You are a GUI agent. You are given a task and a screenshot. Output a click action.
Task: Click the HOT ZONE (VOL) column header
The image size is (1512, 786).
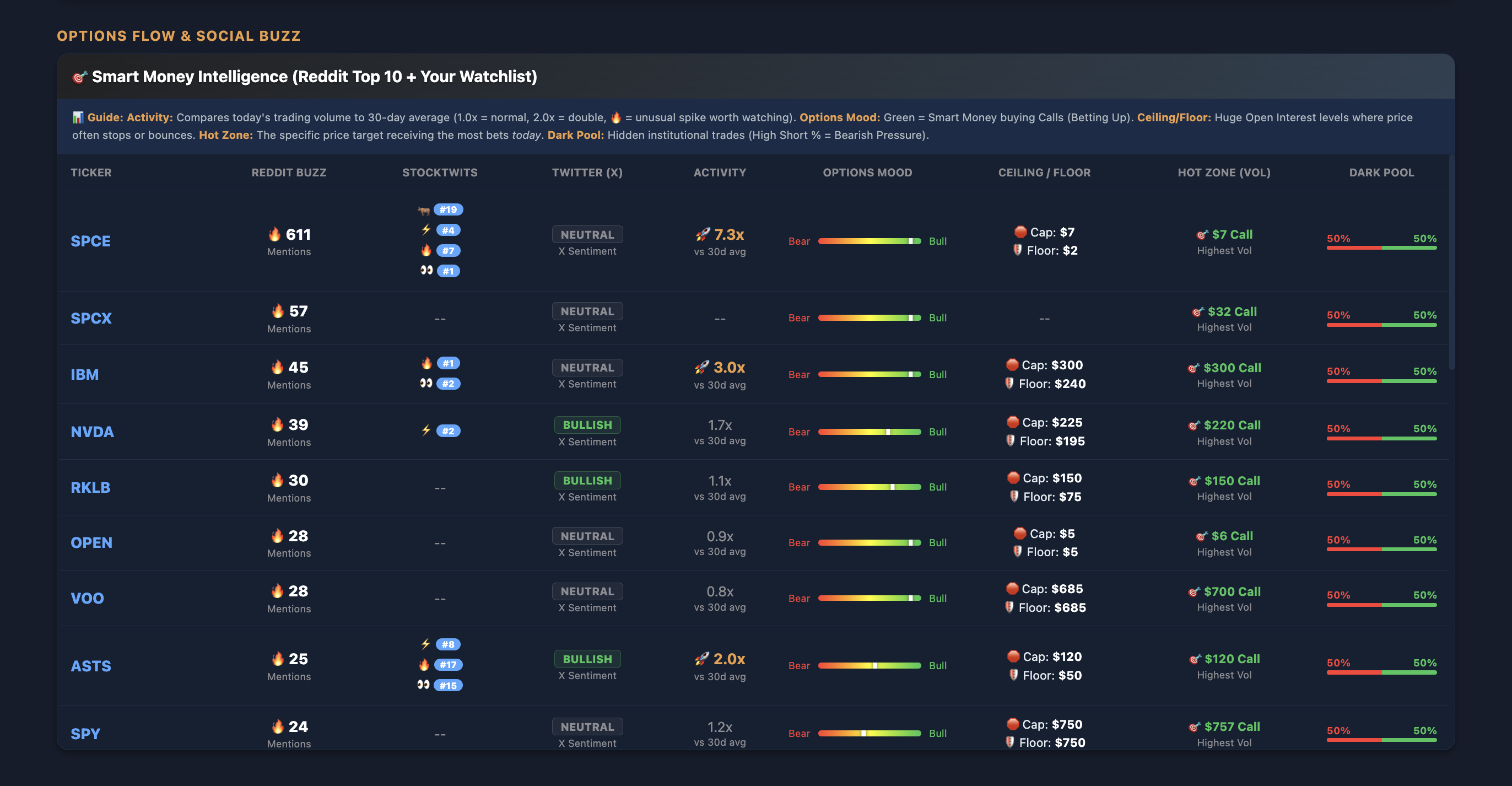pyautogui.click(x=1224, y=173)
